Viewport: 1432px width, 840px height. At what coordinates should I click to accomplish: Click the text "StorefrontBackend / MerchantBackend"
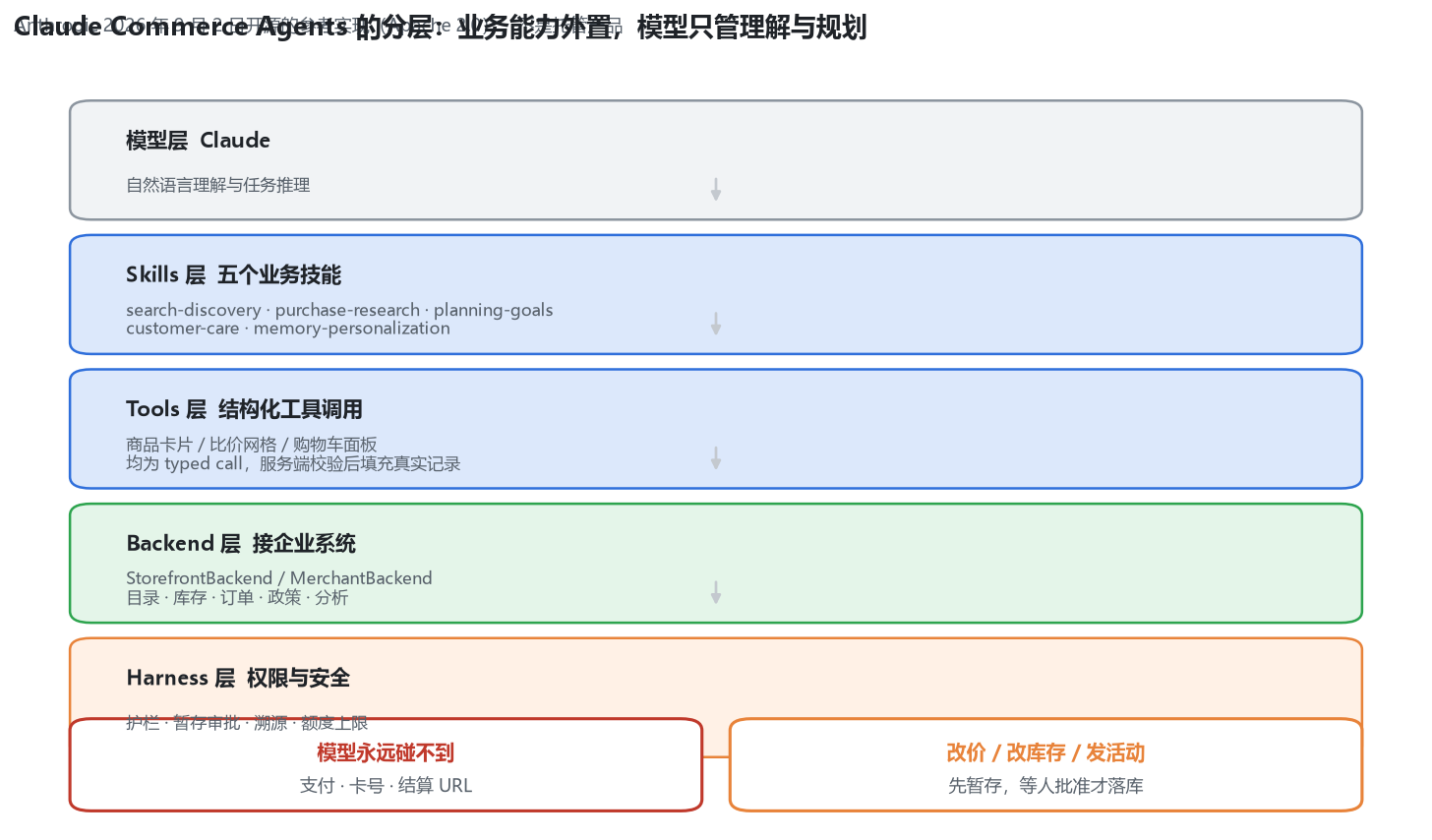(x=279, y=578)
